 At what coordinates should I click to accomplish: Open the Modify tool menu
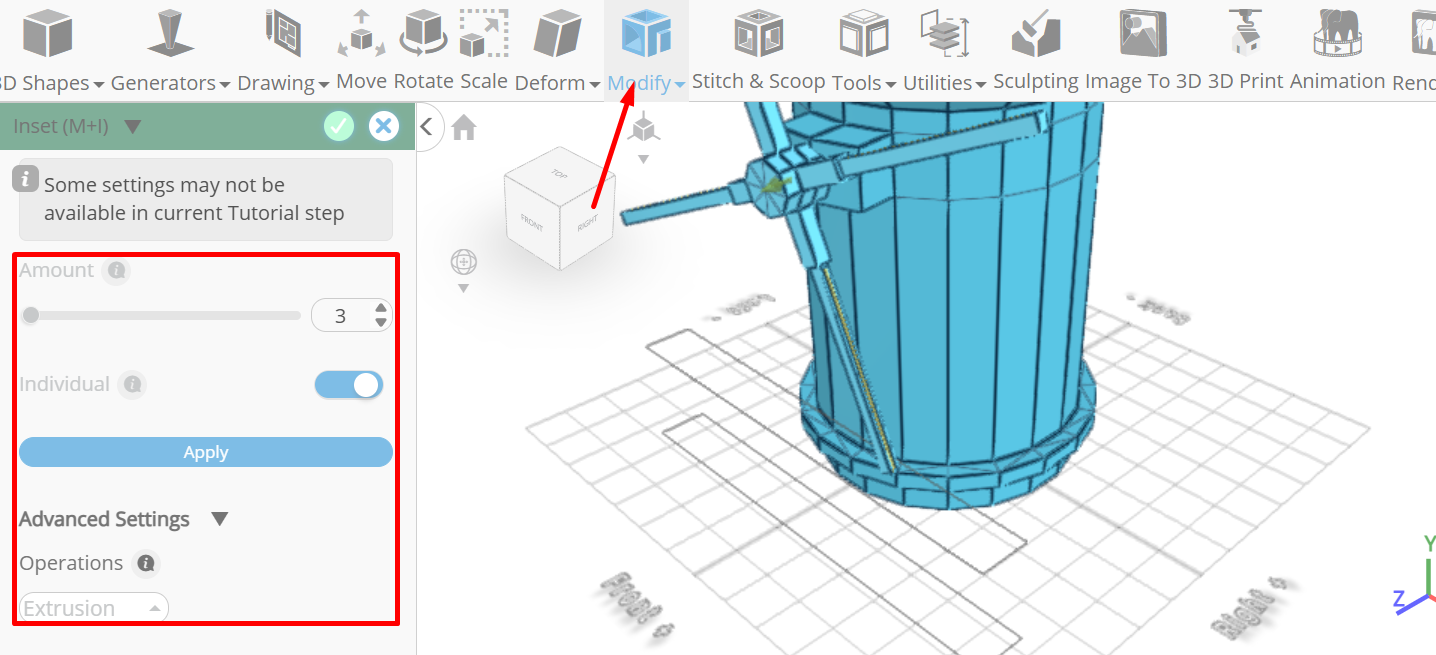click(x=646, y=50)
